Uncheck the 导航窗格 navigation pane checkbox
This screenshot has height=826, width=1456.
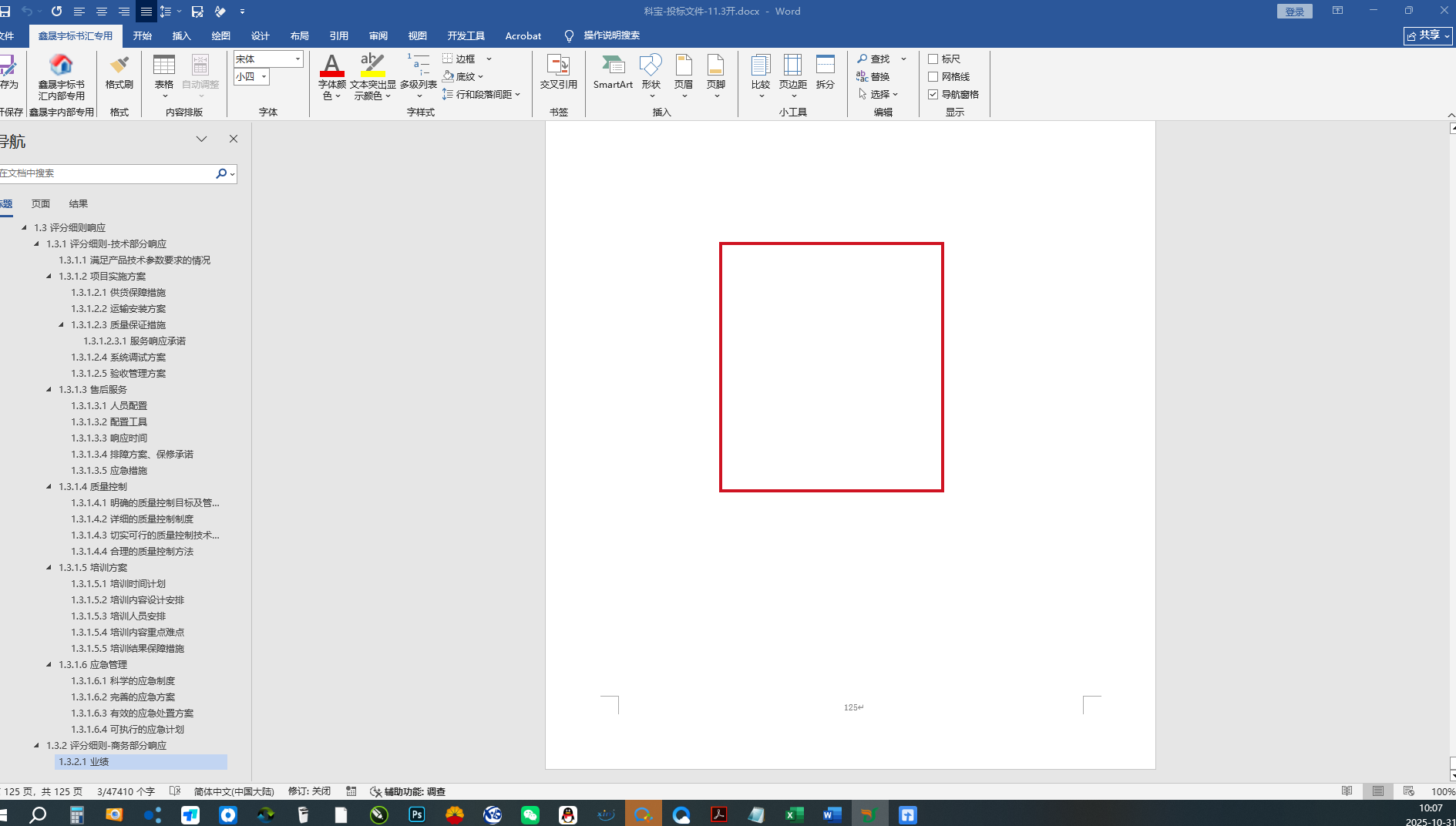[x=933, y=94]
